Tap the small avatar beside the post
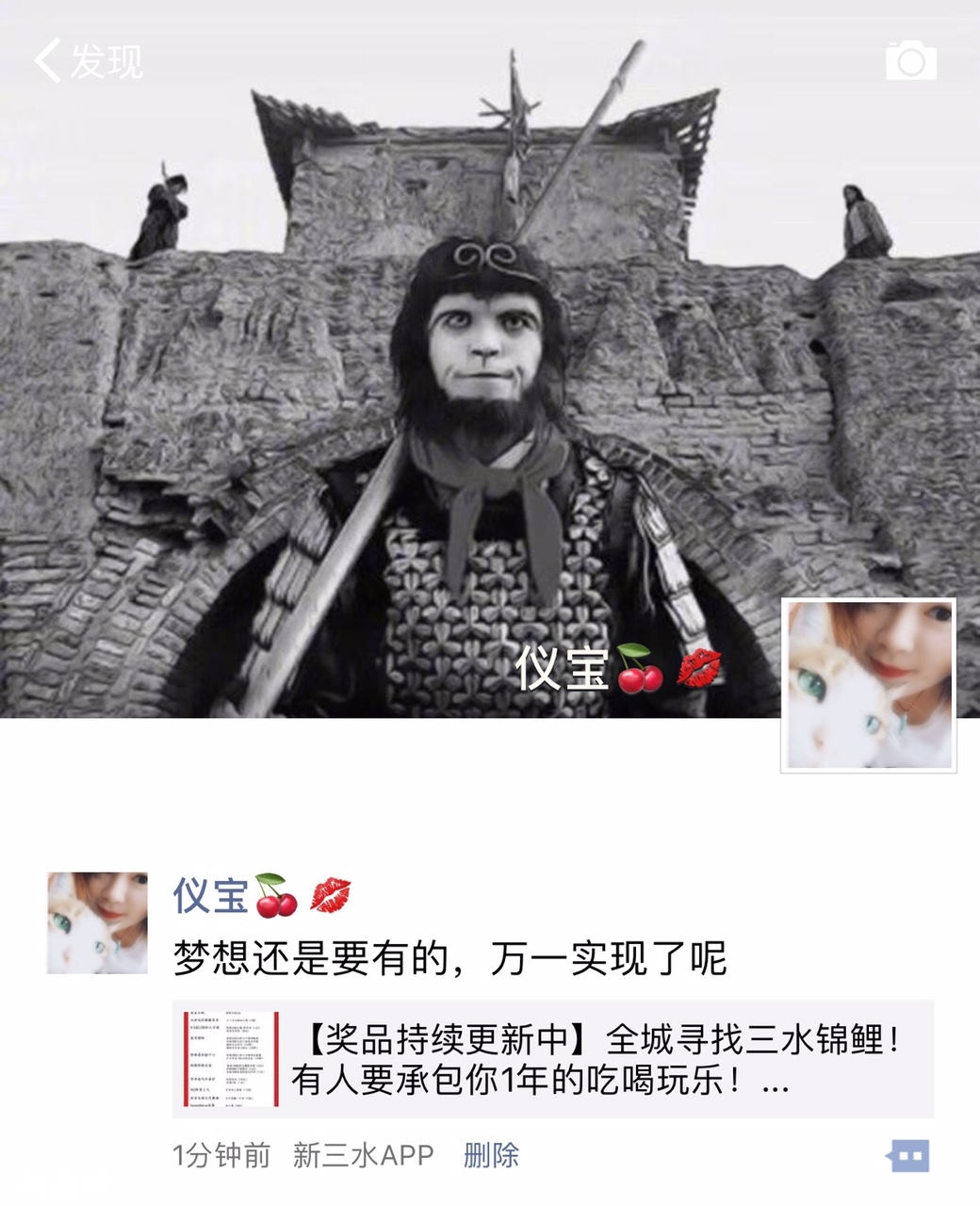Image resolution: width=980 pixels, height=1206 pixels. click(x=97, y=922)
